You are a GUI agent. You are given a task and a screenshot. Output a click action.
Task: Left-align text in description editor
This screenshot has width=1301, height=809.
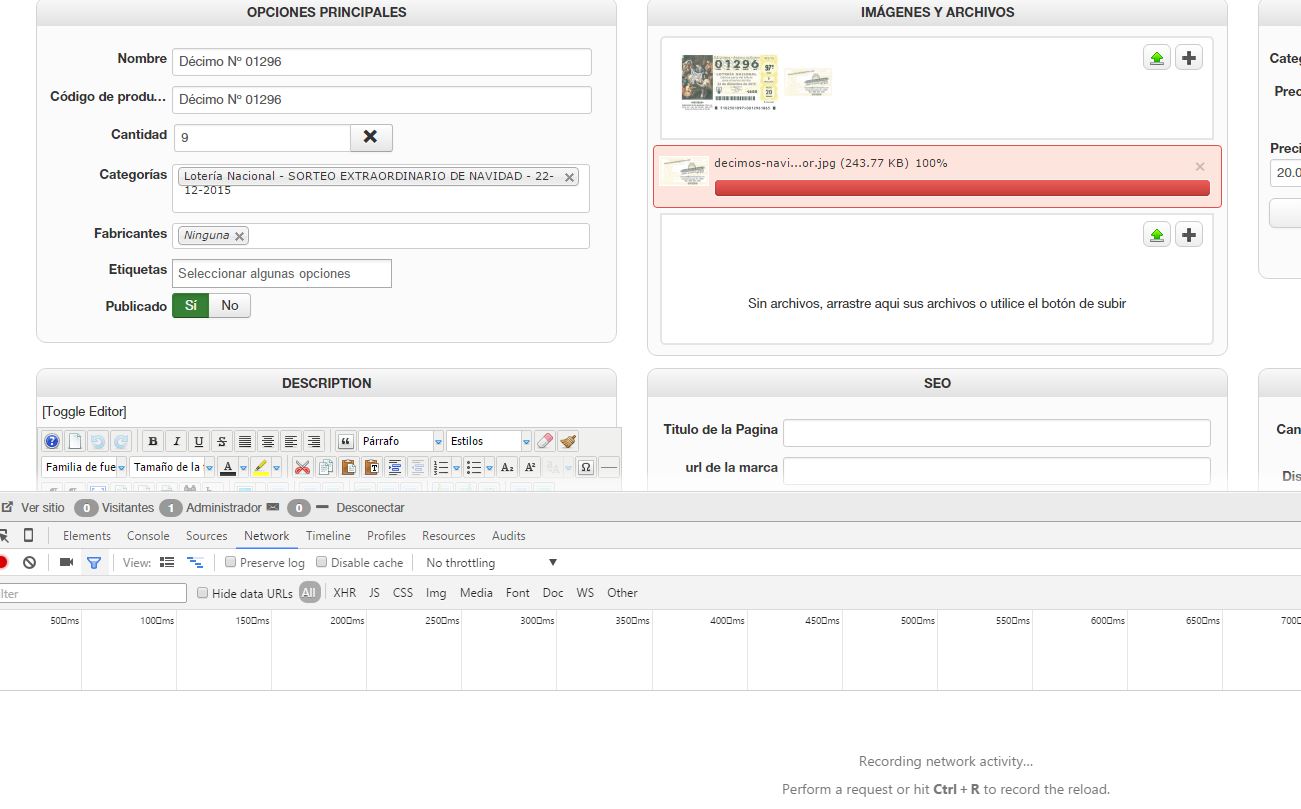[291, 441]
